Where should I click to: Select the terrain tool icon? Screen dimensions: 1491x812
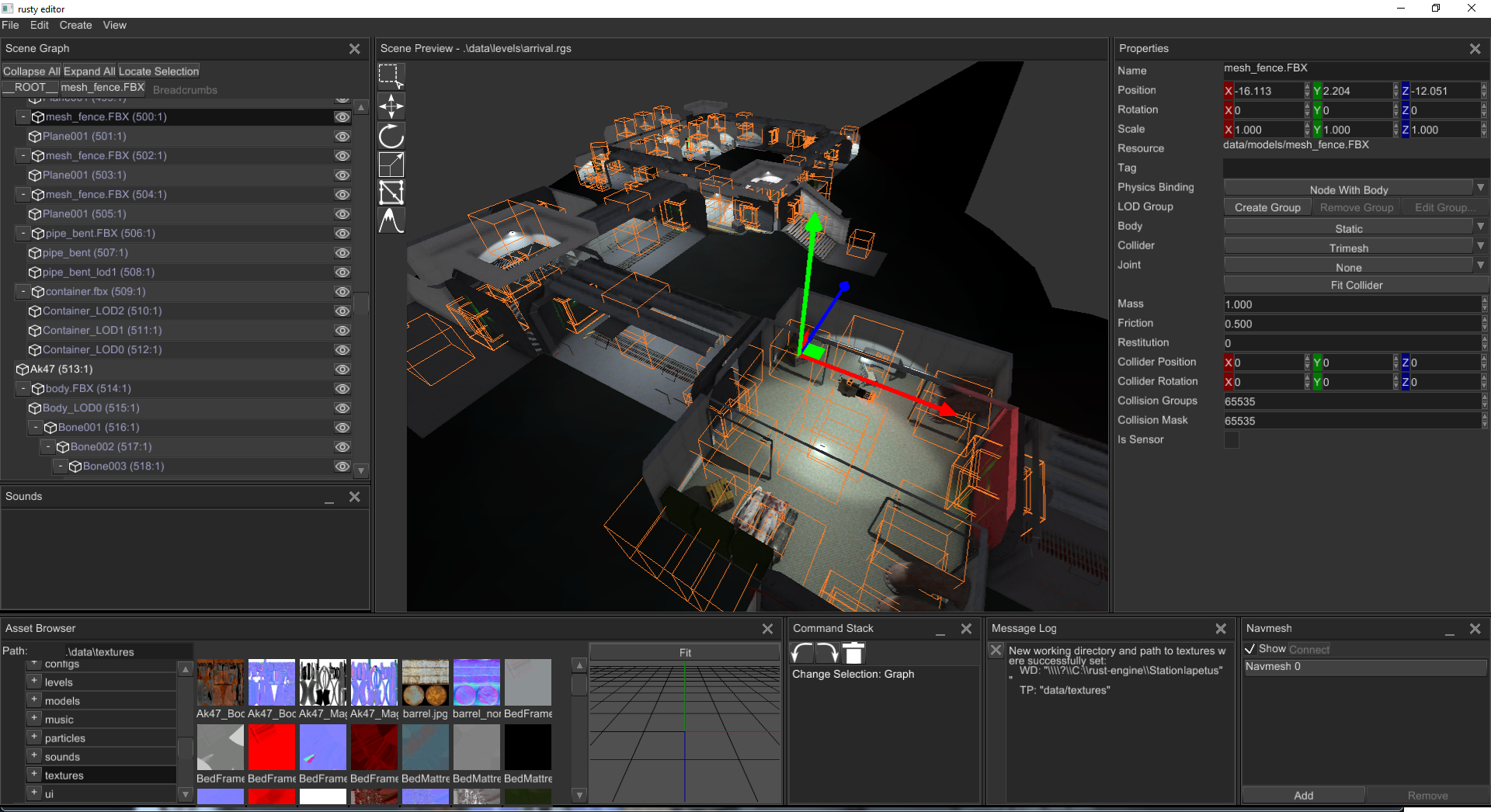point(391,220)
